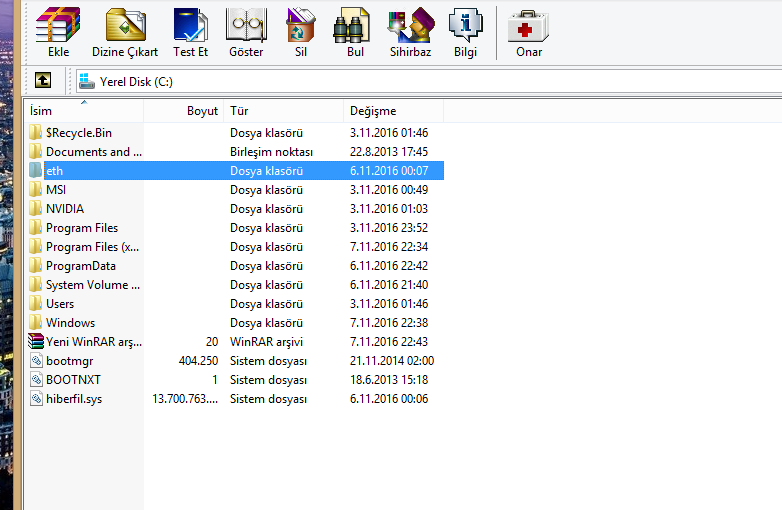Click the hiberfil.sys file icon

[x=36, y=398]
